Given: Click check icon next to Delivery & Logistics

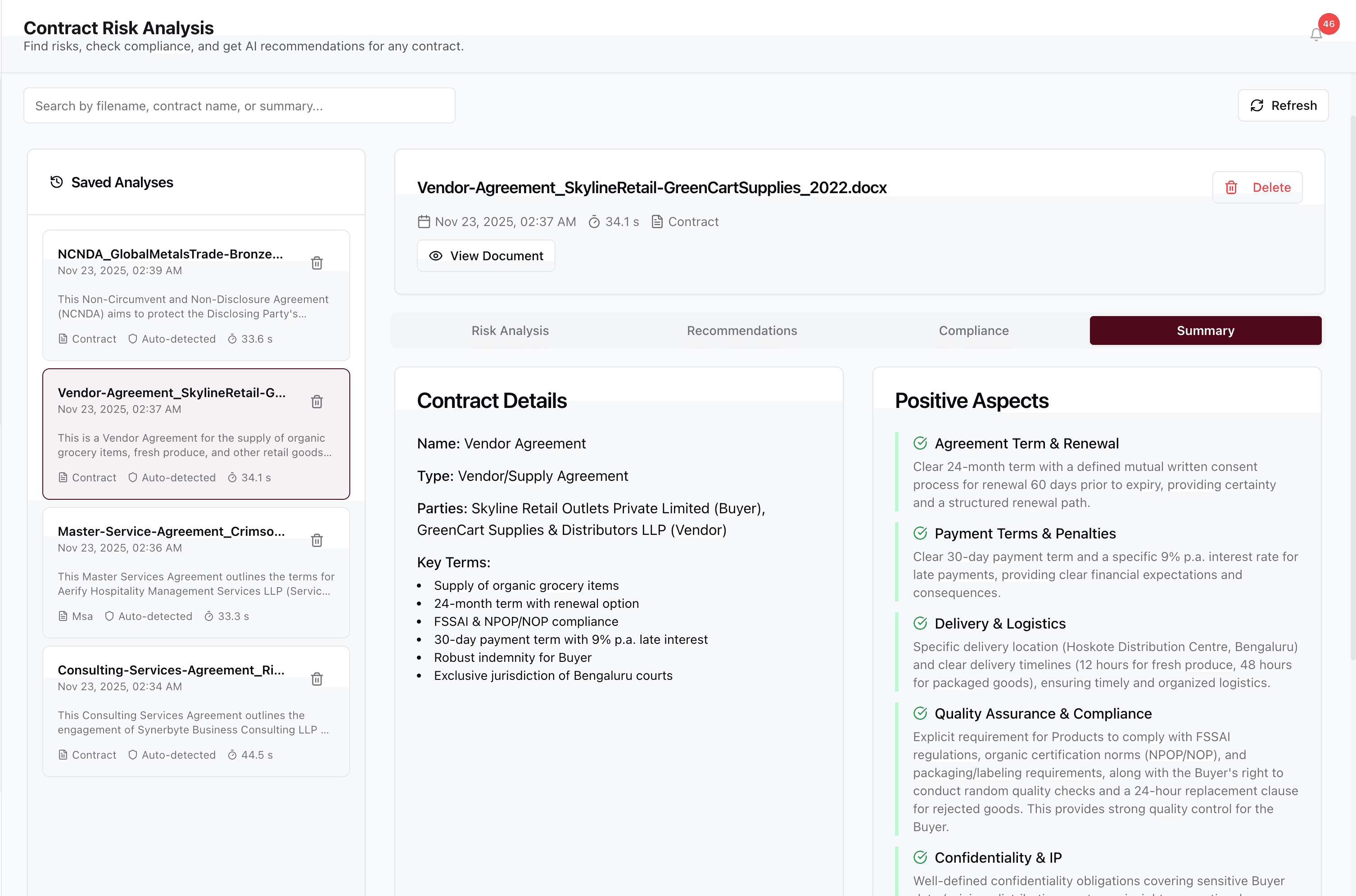Looking at the screenshot, I should (920, 623).
